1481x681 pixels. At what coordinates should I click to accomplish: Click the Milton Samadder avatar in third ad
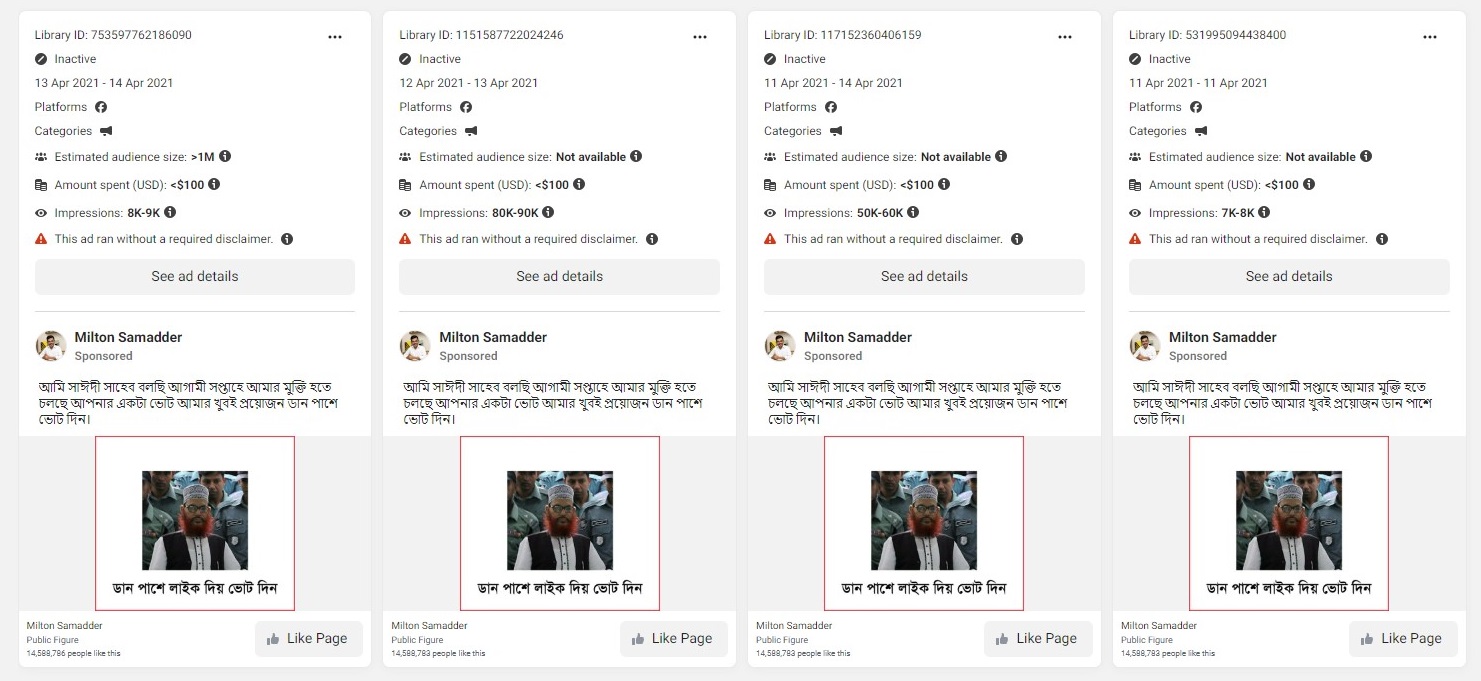click(780, 346)
